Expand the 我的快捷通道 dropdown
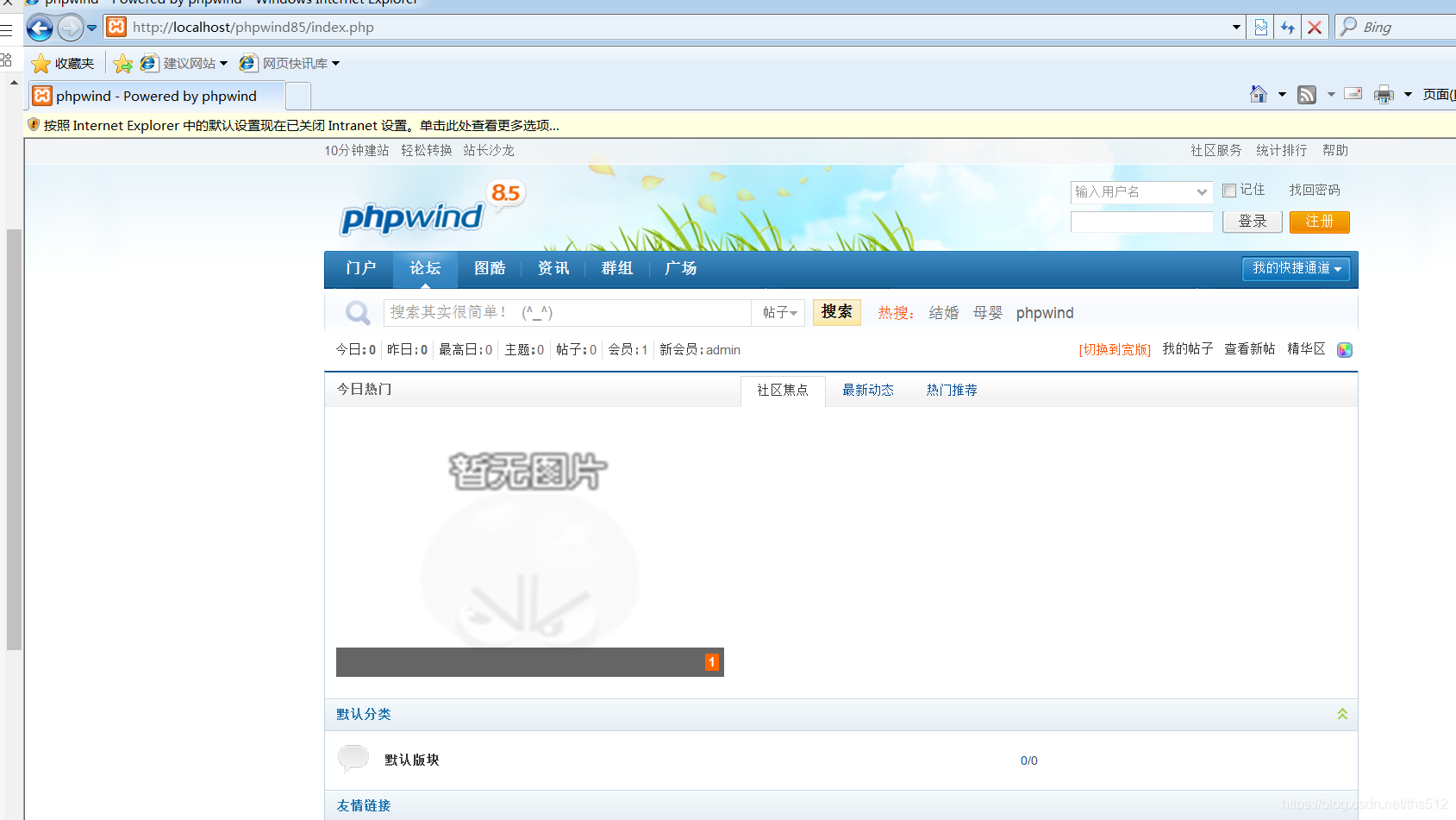This screenshot has height=820, width=1456. [1296, 268]
